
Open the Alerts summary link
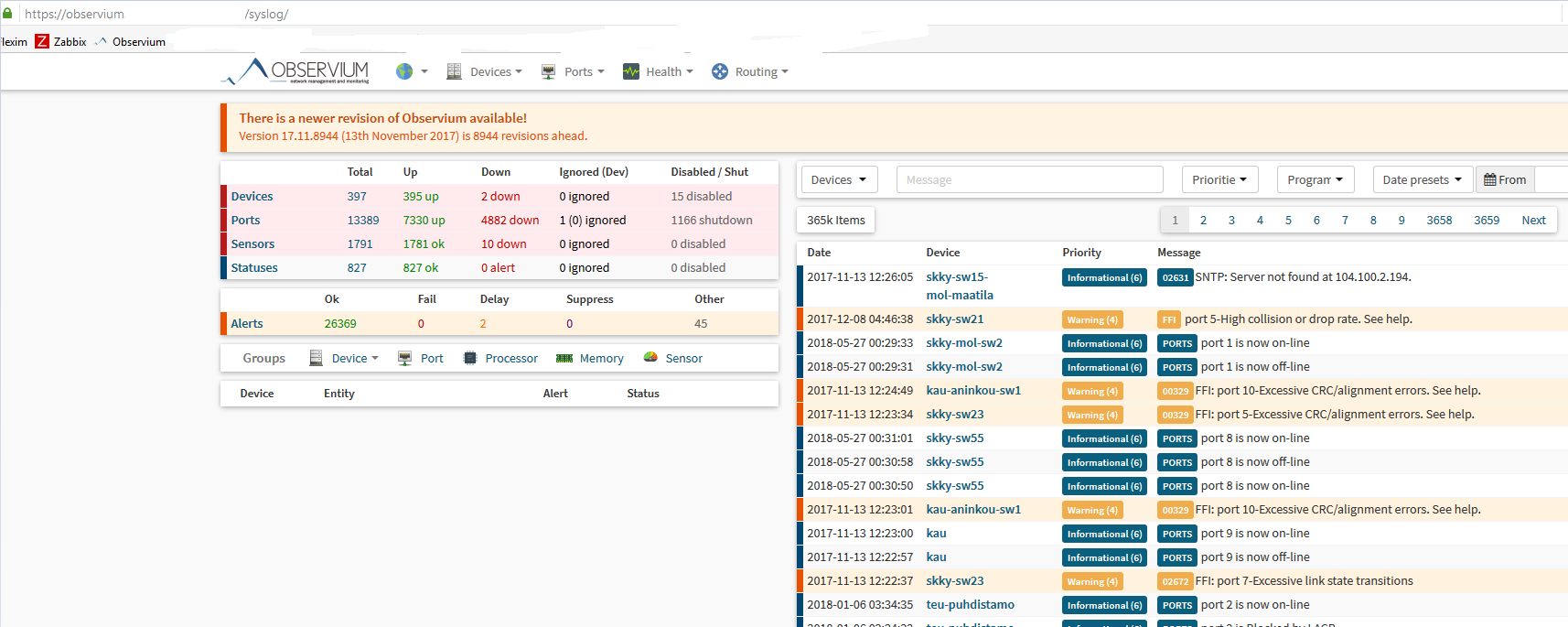click(247, 323)
